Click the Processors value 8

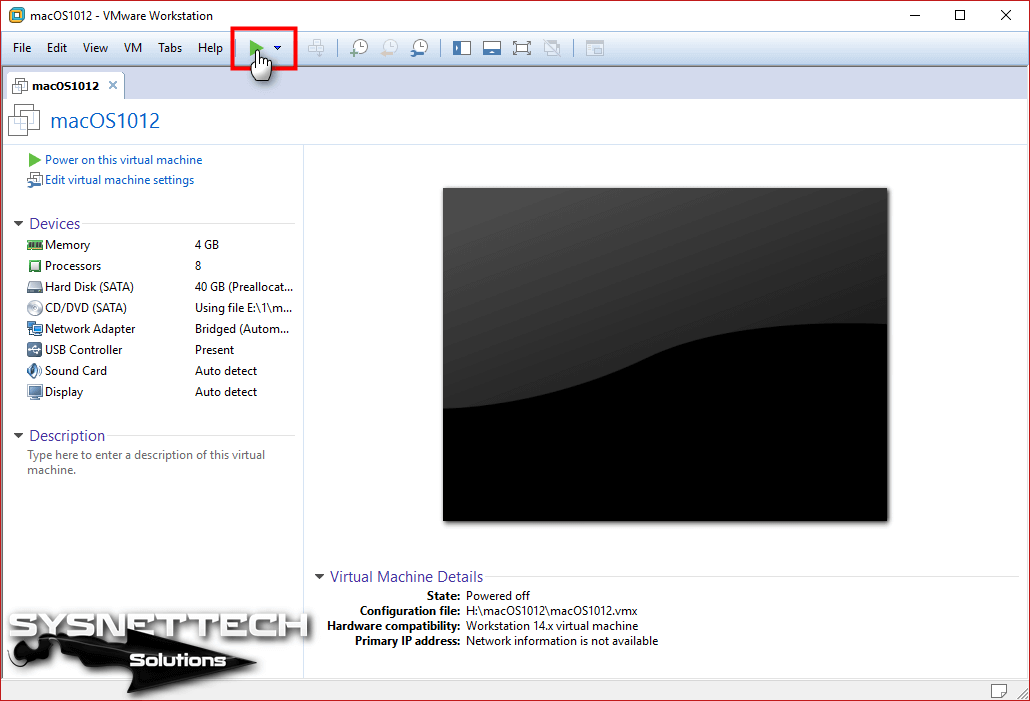tap(198, 266)
